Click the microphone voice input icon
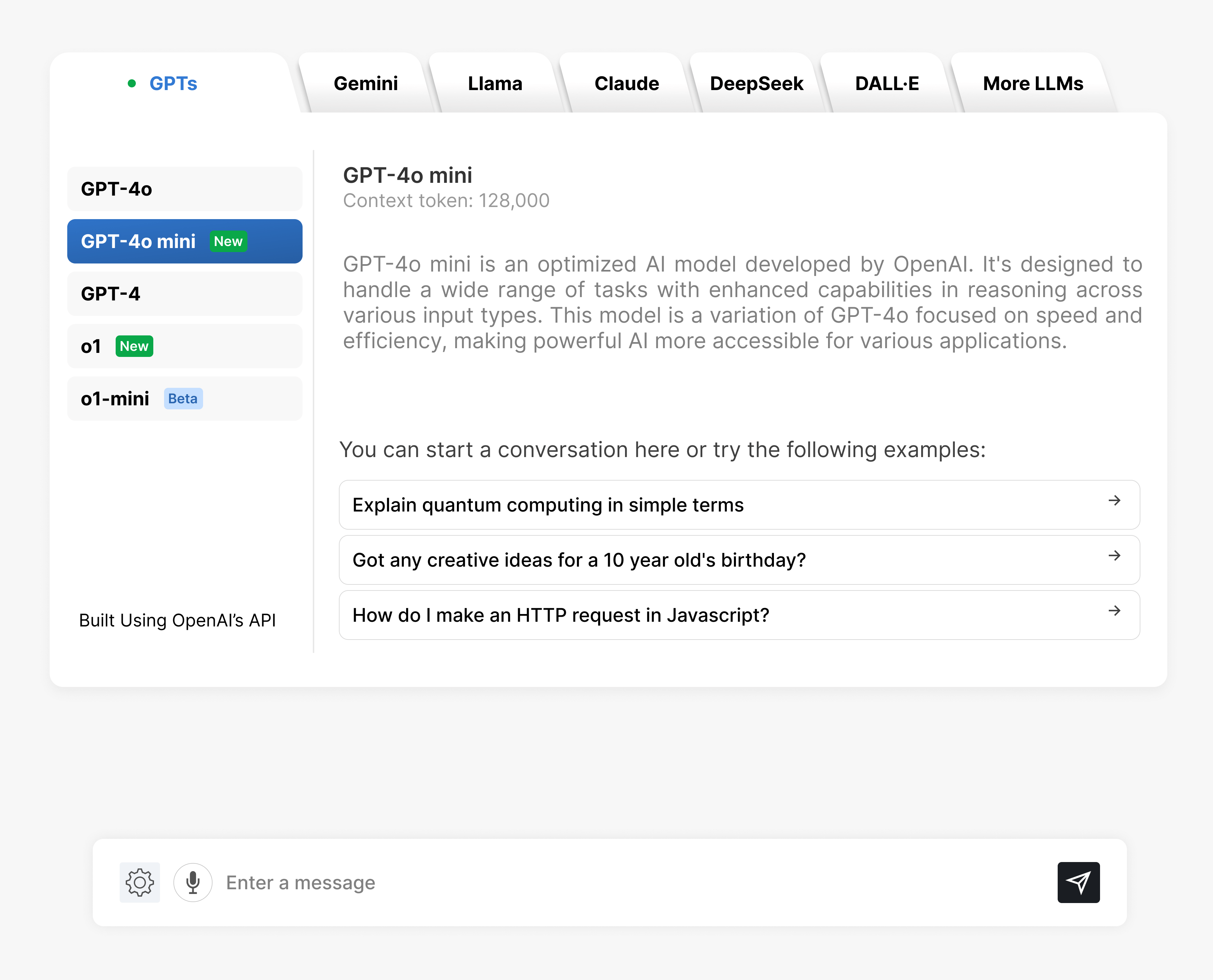The height and width of the screenshot is (980, 1213). [193, 882]
